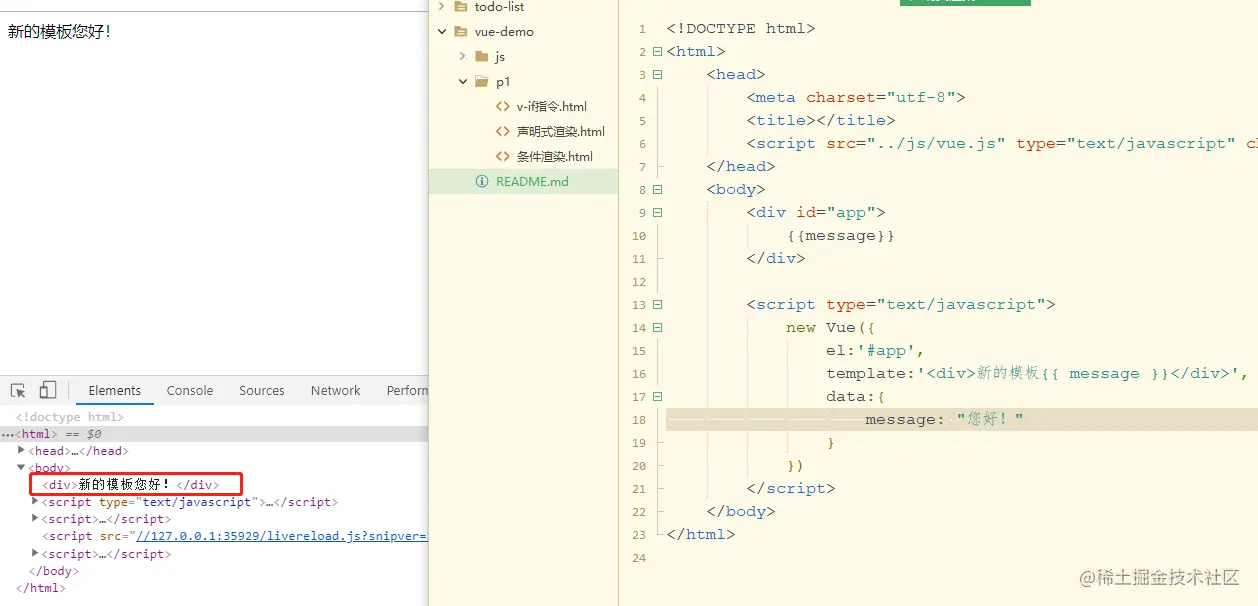
Task: Click the <title></title> code line
Action: click(821, 120)
